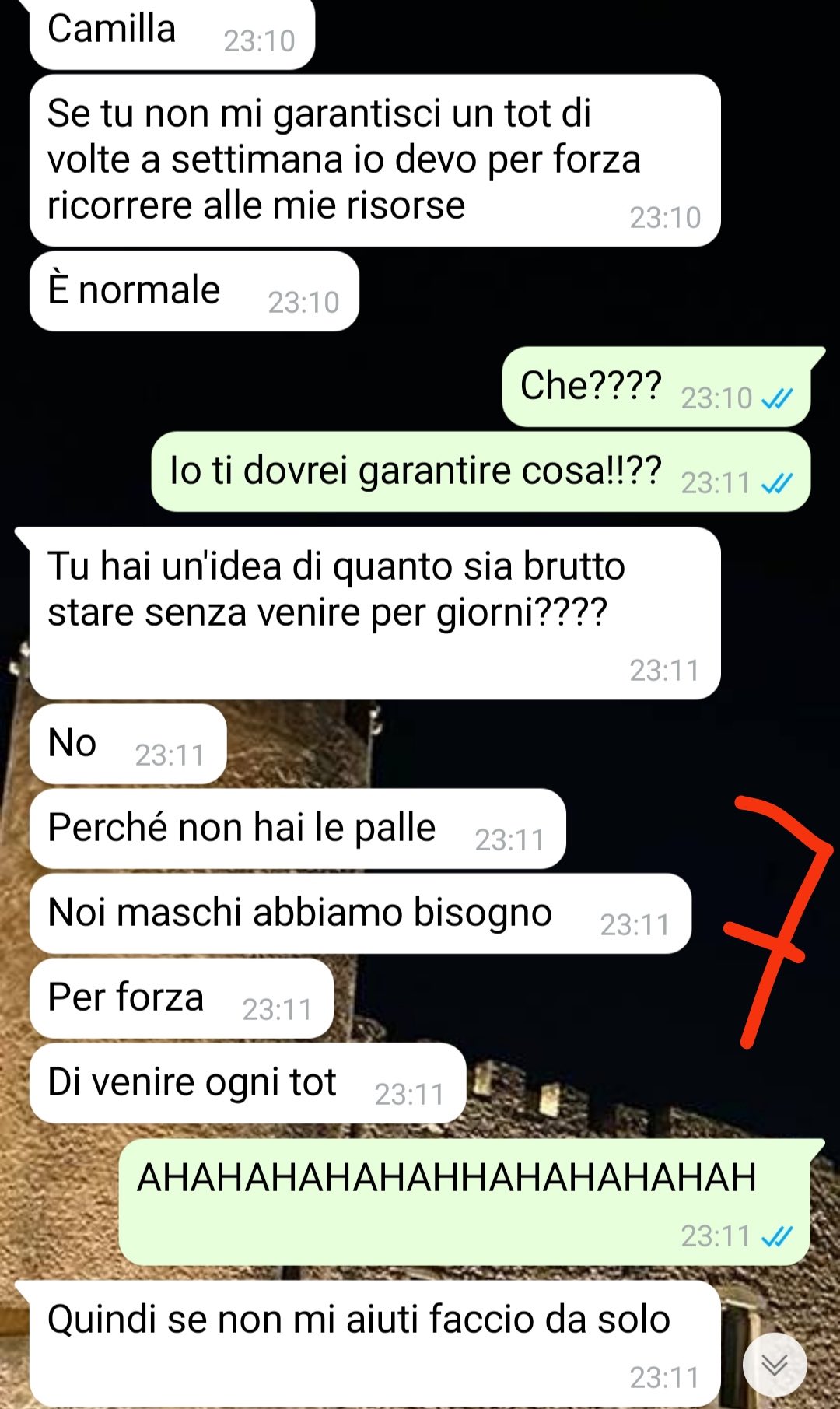
Task: Tap the double check on 'Io ti dovrei garantire cosa!!??'
Action: pos(776,483)
